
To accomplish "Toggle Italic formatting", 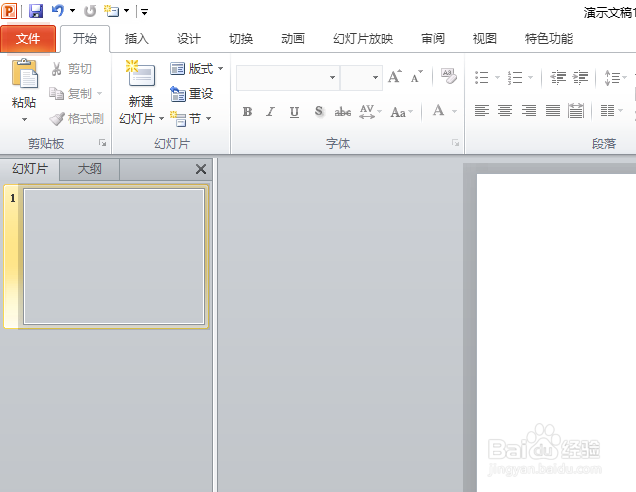I will pyautogui.click(x=271, y=112).
